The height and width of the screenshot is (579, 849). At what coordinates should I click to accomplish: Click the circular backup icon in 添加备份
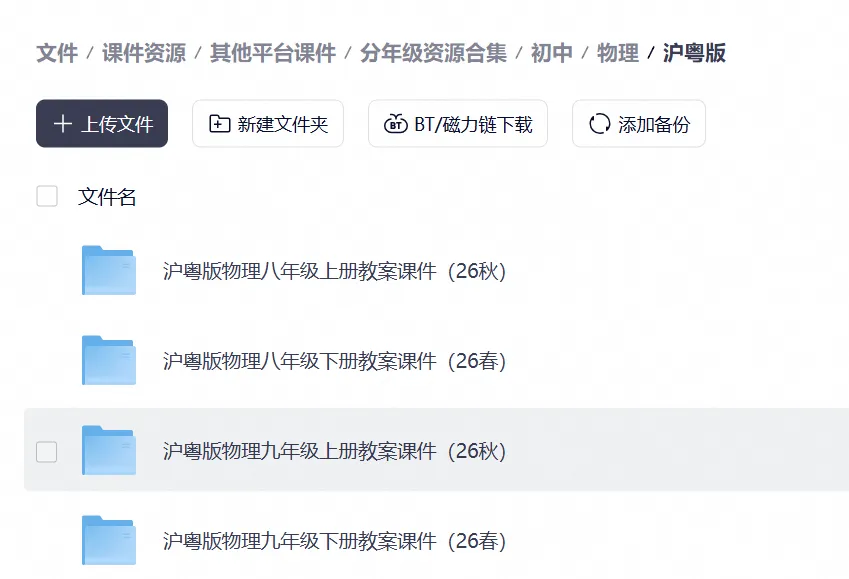click(599, 123)
